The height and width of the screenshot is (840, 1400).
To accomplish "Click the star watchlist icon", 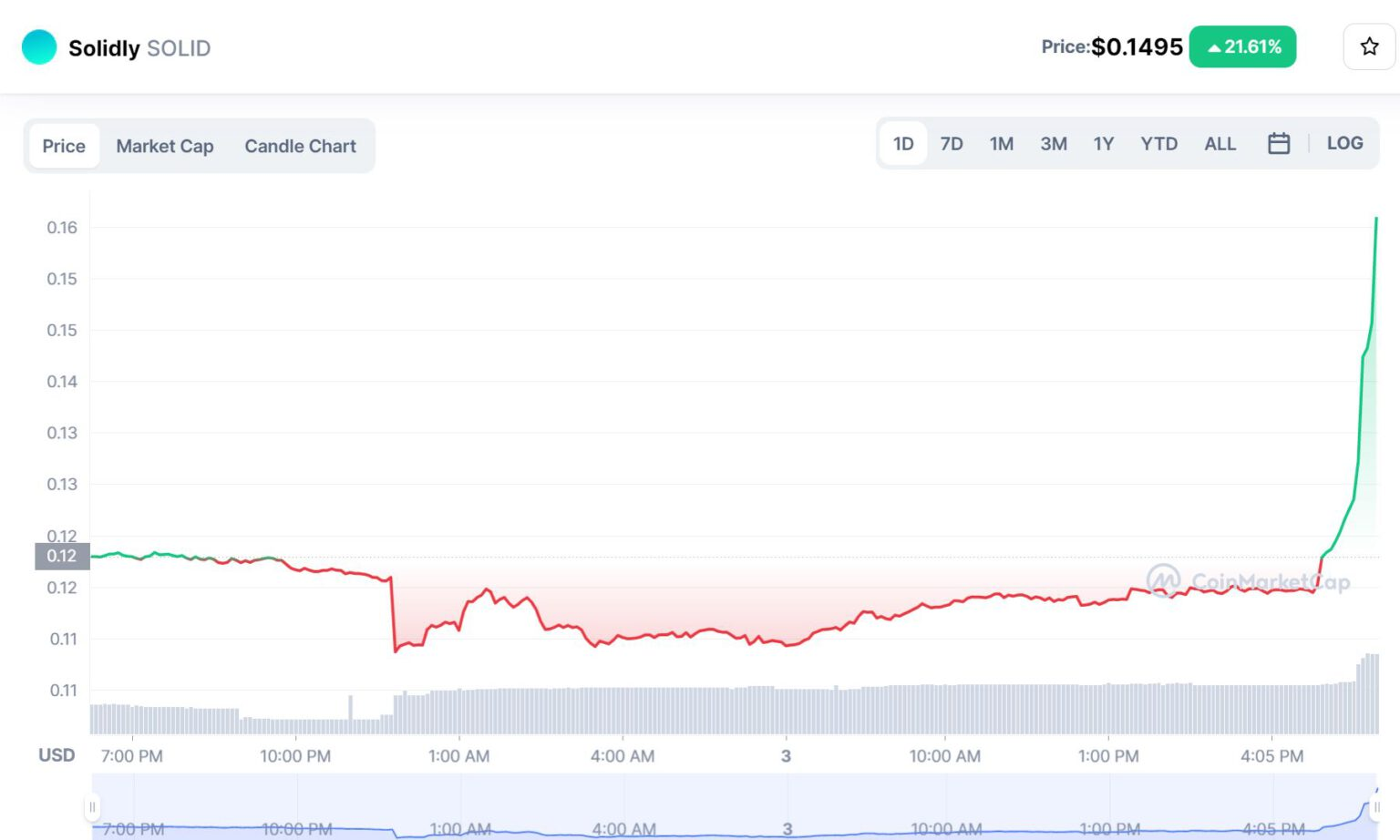I will click(1368, 46).
